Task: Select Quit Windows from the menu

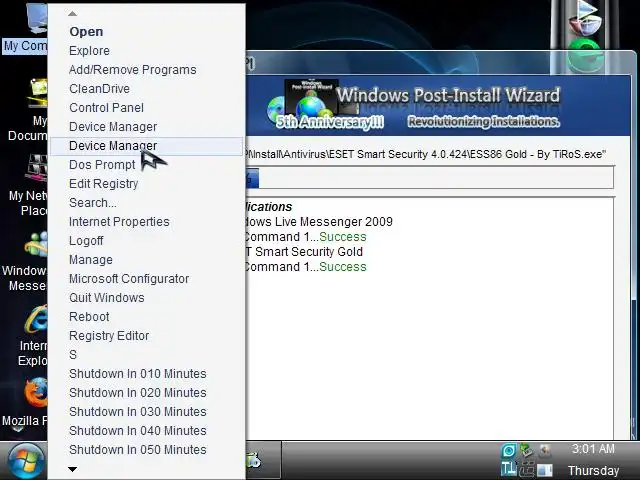Action: tap(107, 298)
